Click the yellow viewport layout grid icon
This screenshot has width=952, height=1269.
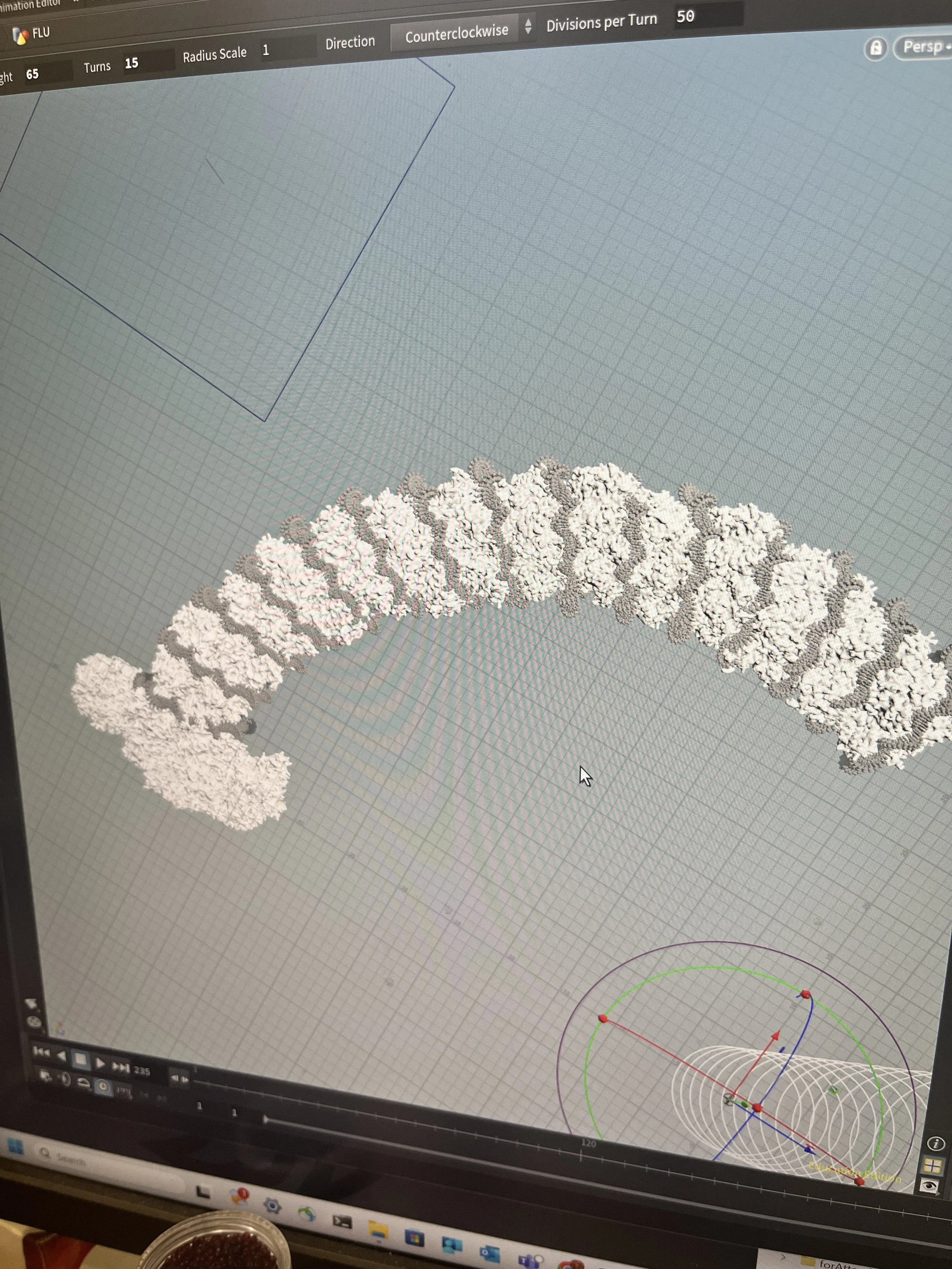(933, 1165)
